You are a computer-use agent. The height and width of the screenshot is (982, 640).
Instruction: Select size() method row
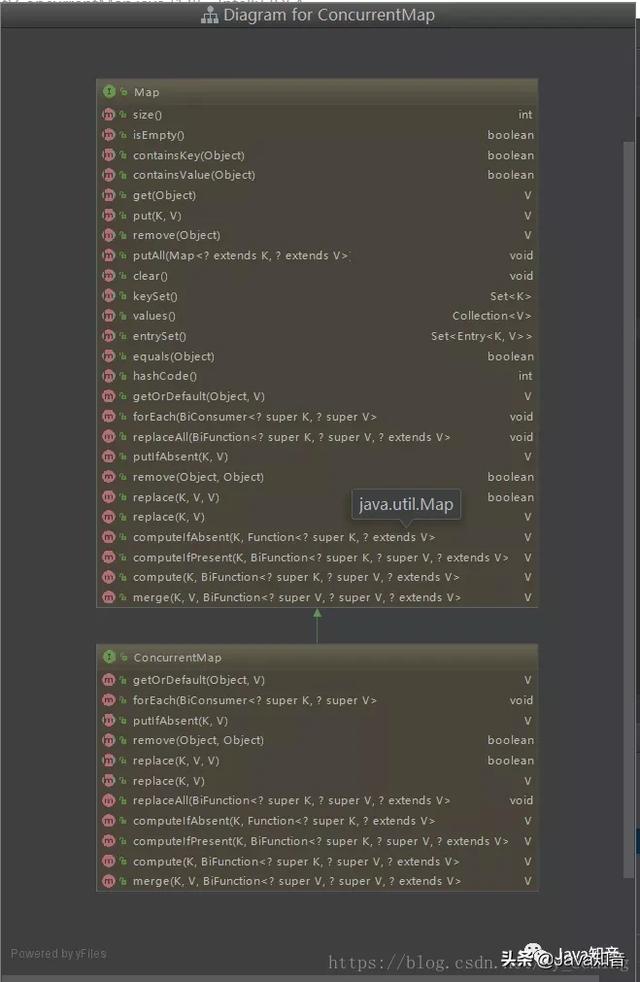pyautogui.click(x=317, y=115)
